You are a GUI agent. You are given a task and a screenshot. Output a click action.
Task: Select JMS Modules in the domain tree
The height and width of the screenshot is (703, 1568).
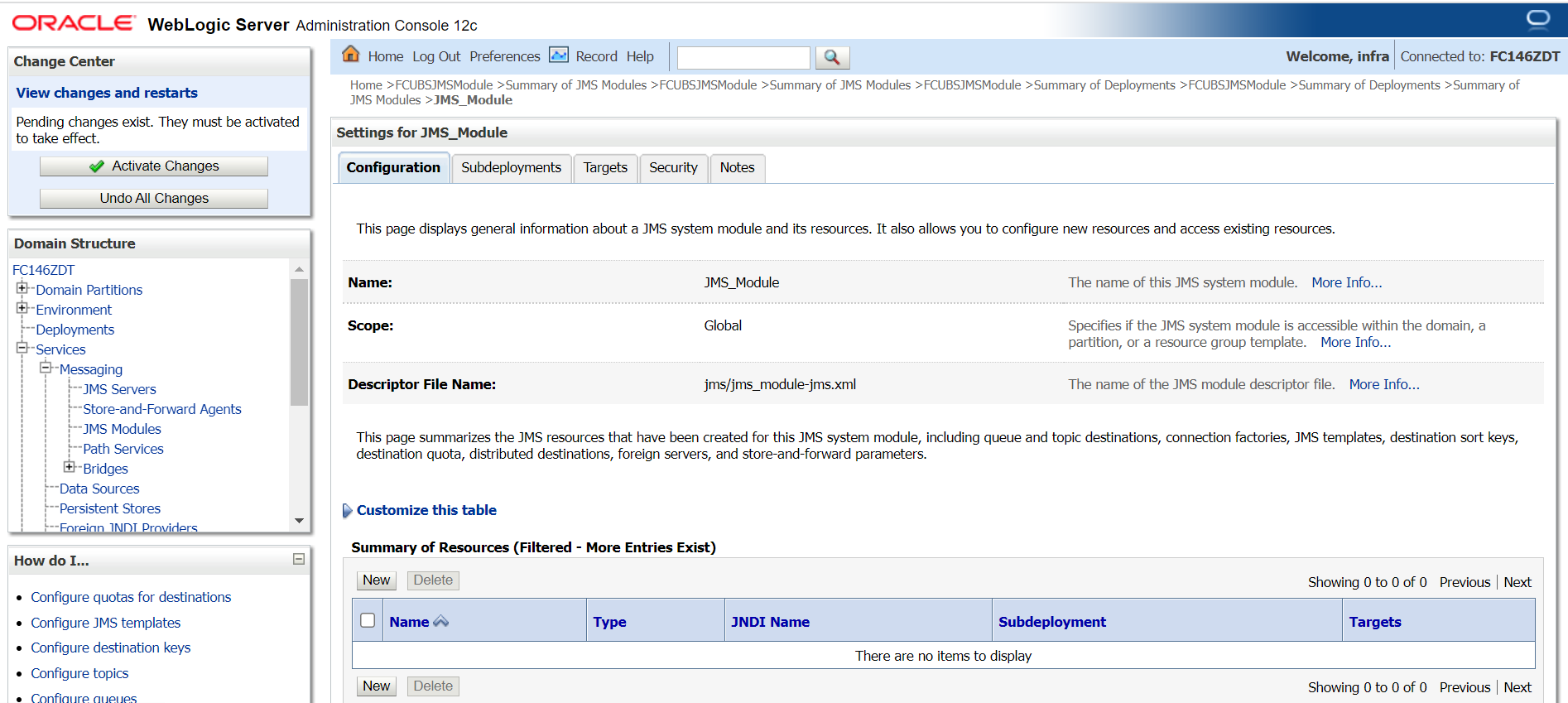pyautogui.click(x=122, y=429)
